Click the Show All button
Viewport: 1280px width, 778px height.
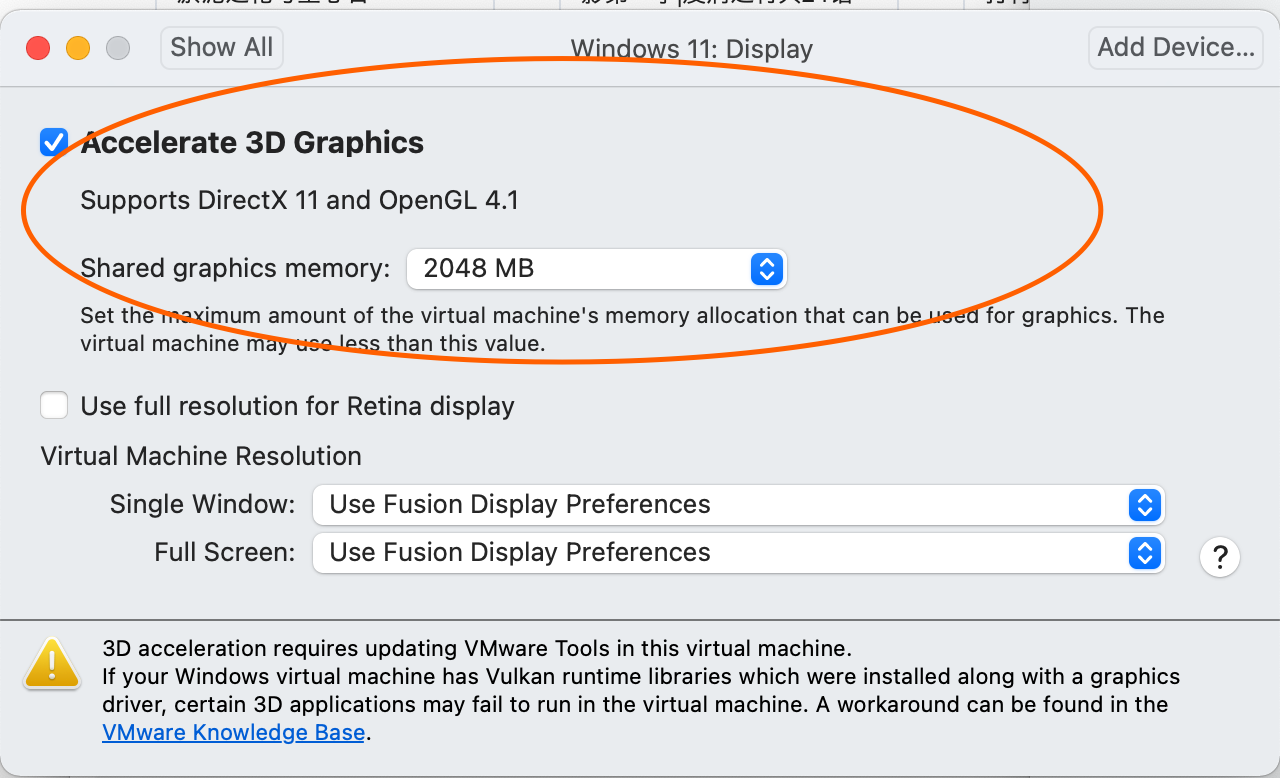222,47
